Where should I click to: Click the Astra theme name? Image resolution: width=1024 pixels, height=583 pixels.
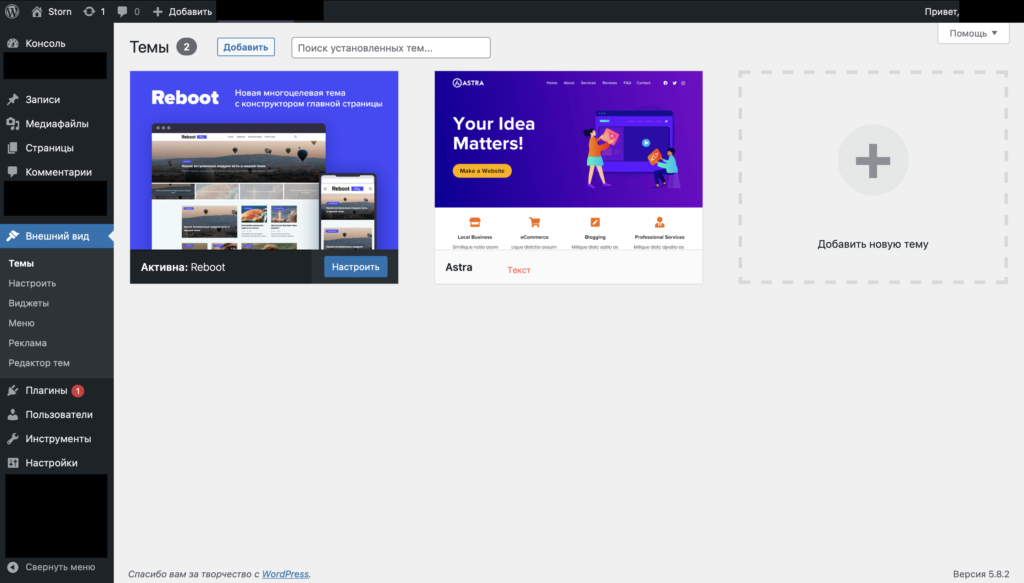[x=458, y=267]
